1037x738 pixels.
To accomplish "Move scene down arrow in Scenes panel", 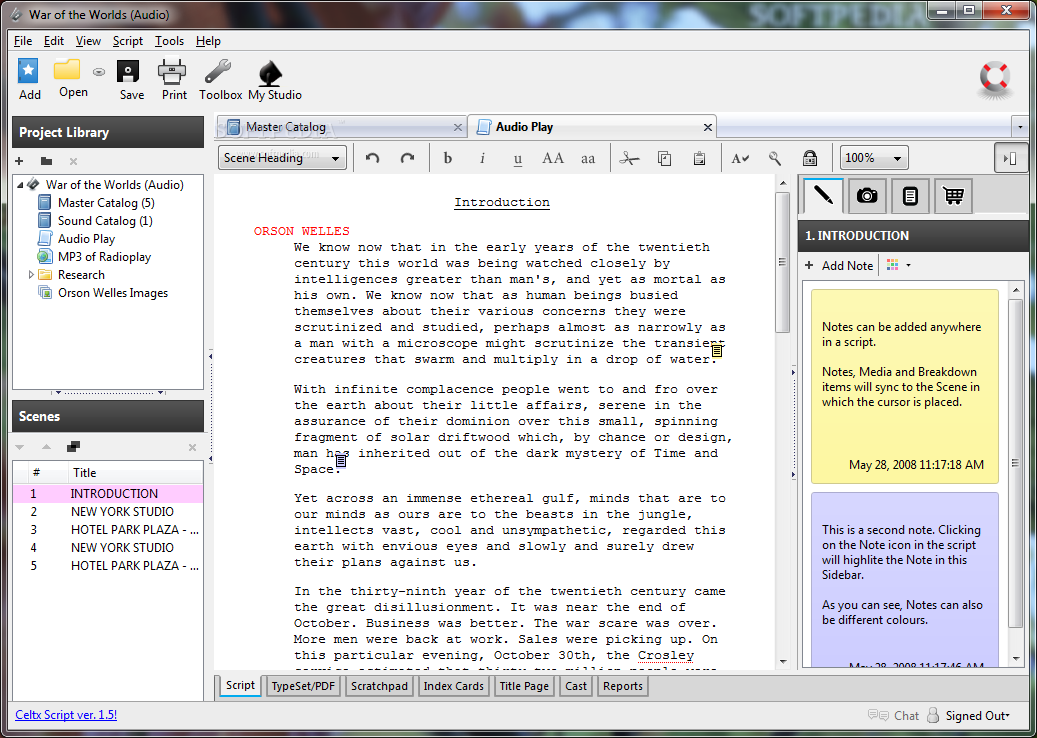I will click(19, 447).
